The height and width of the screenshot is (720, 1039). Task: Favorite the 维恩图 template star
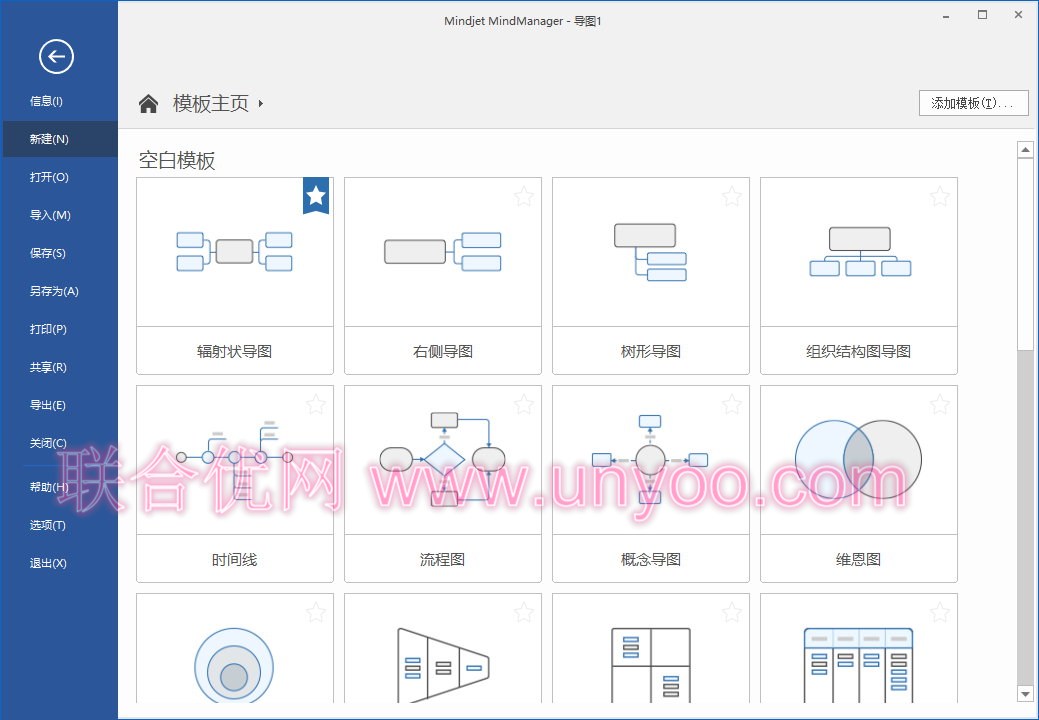940,404
